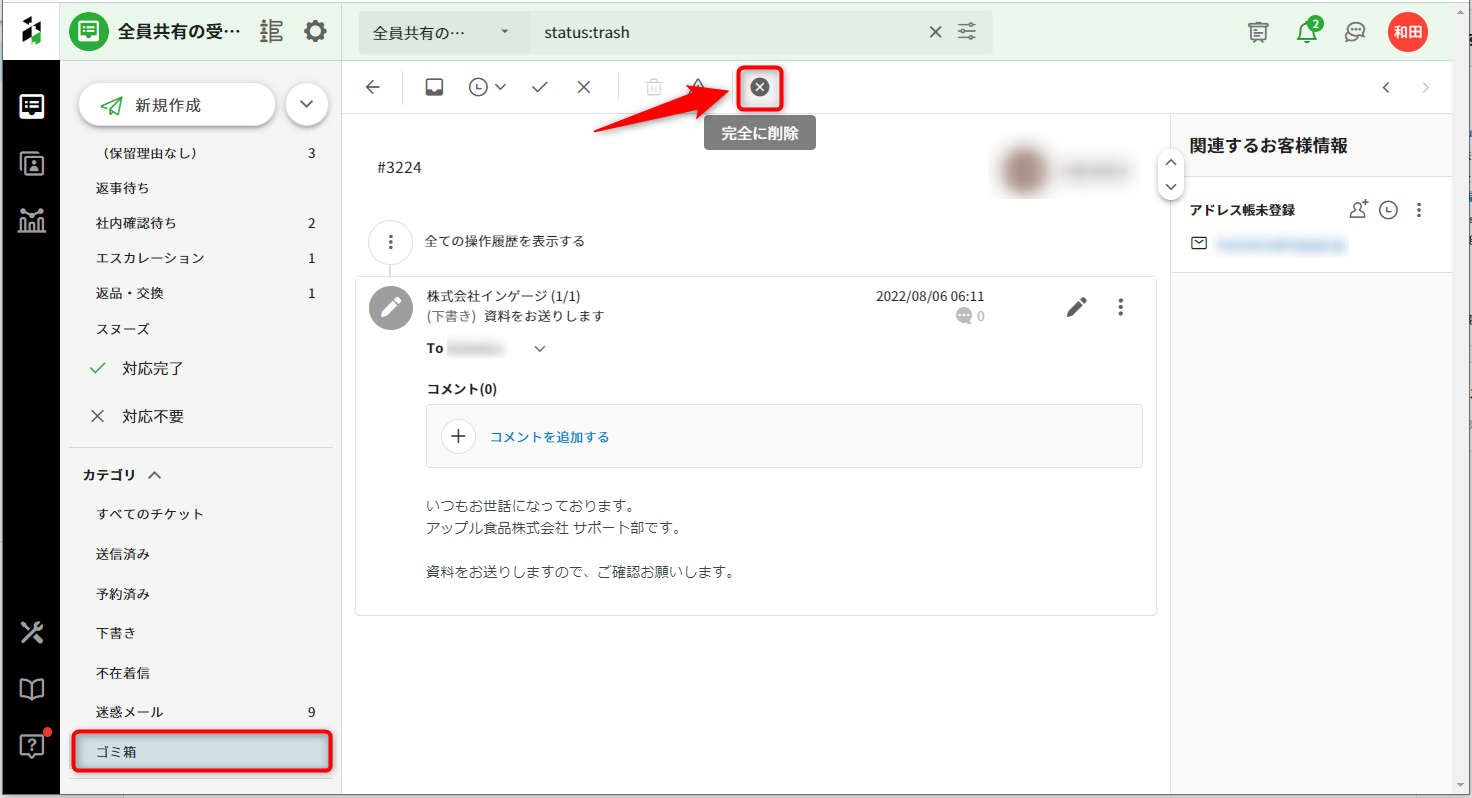Image resolution: width=1472 pixels, height=798 pixels.
Task: Collapse the カテゴリ section
Action: click(155, 476)
